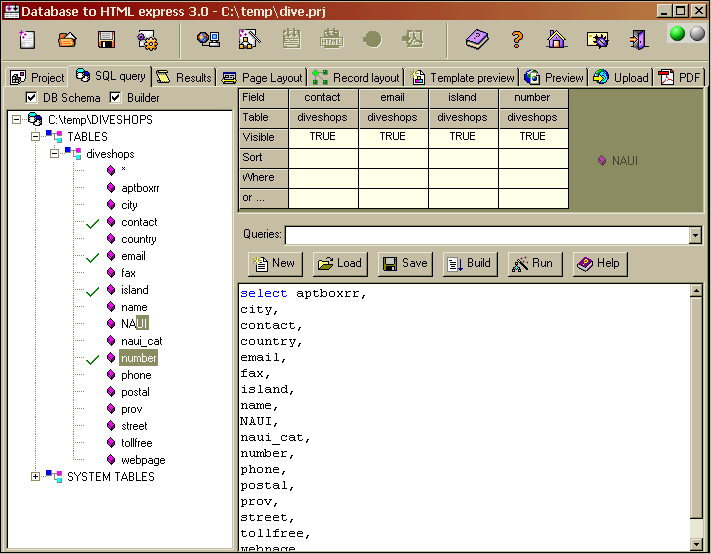Toggle the Builder checkbox
711x554 pixels.
click(115, 97)
